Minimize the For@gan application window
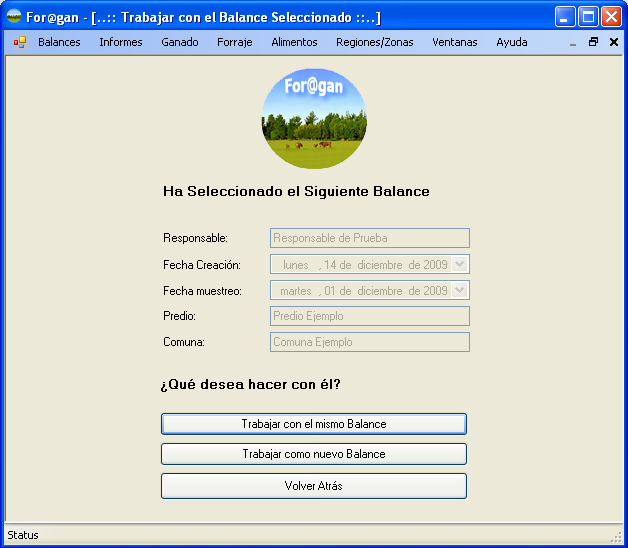Screen dimensions: 628x548 [566, 17]
